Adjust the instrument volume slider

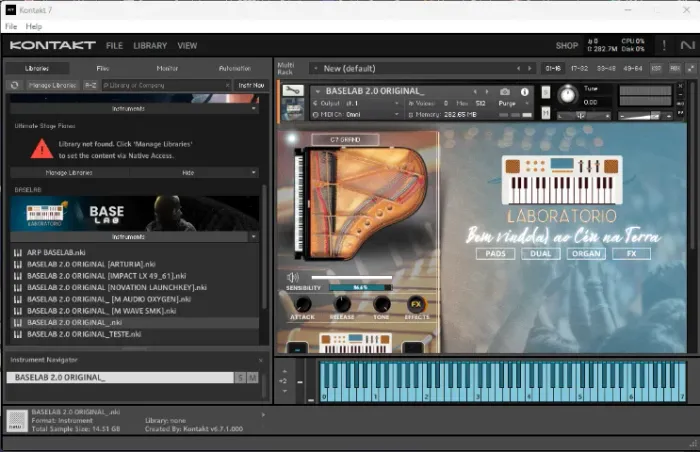click(x=645, y=116)
